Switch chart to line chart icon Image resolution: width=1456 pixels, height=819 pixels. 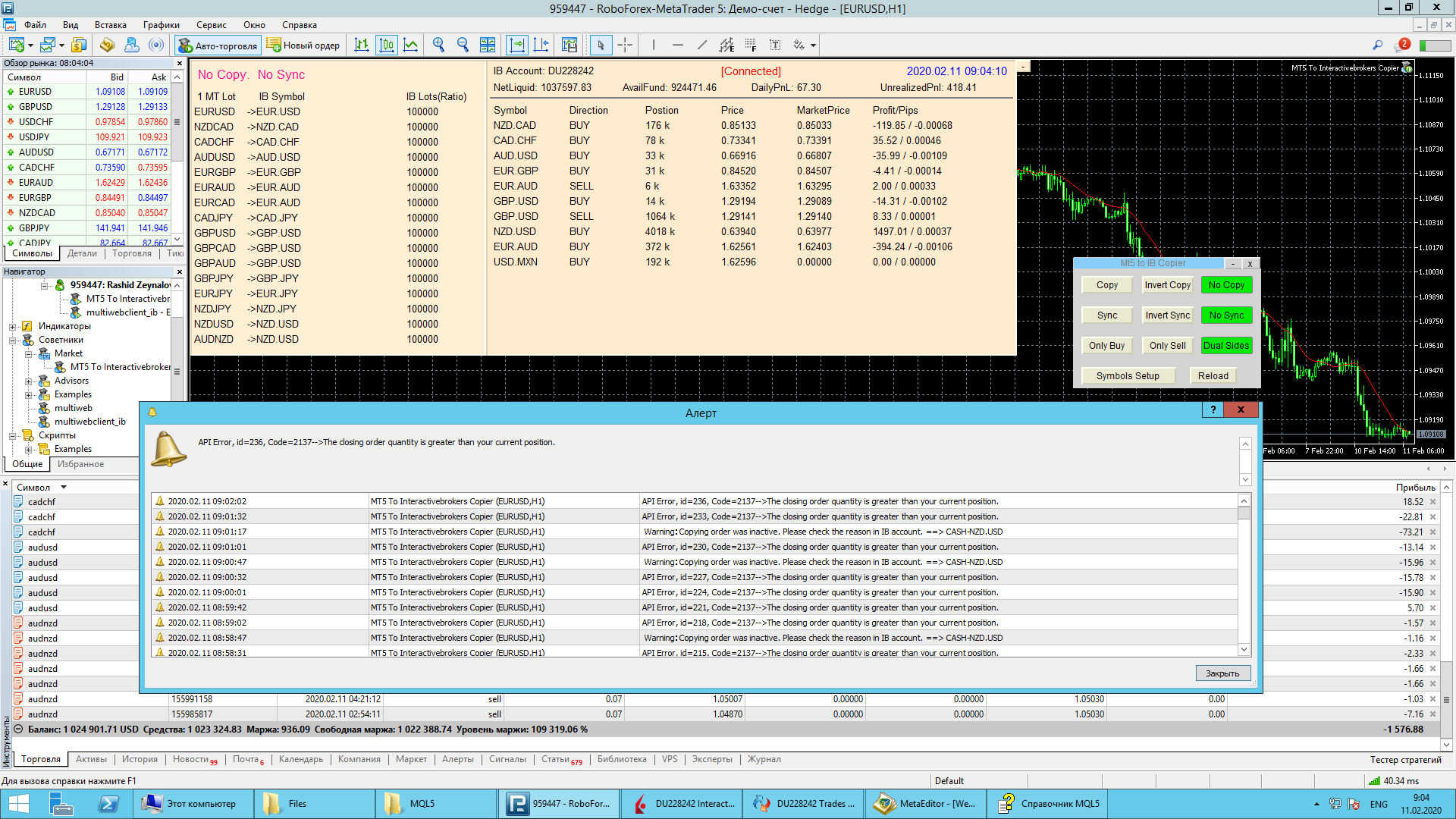click(410, 45)
